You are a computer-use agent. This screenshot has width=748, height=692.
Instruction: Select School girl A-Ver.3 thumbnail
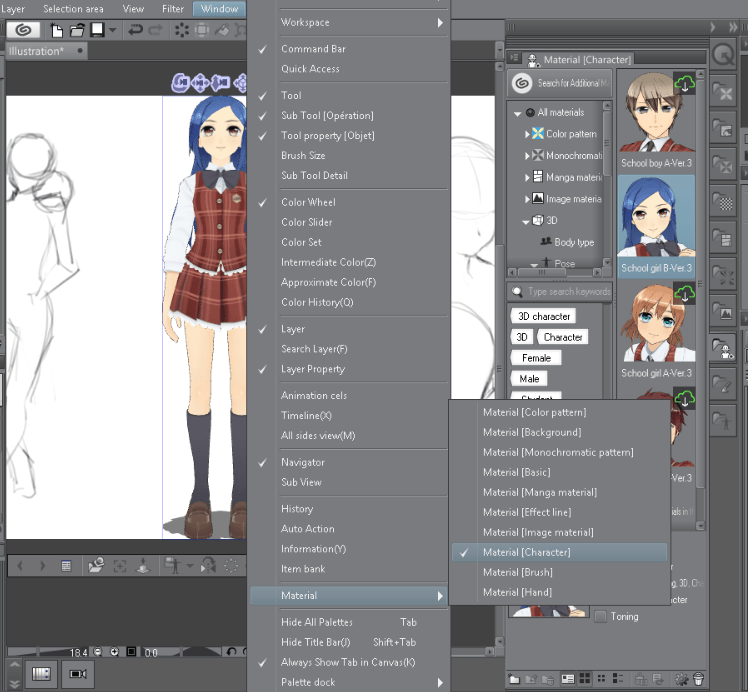[x=656, y=331]
